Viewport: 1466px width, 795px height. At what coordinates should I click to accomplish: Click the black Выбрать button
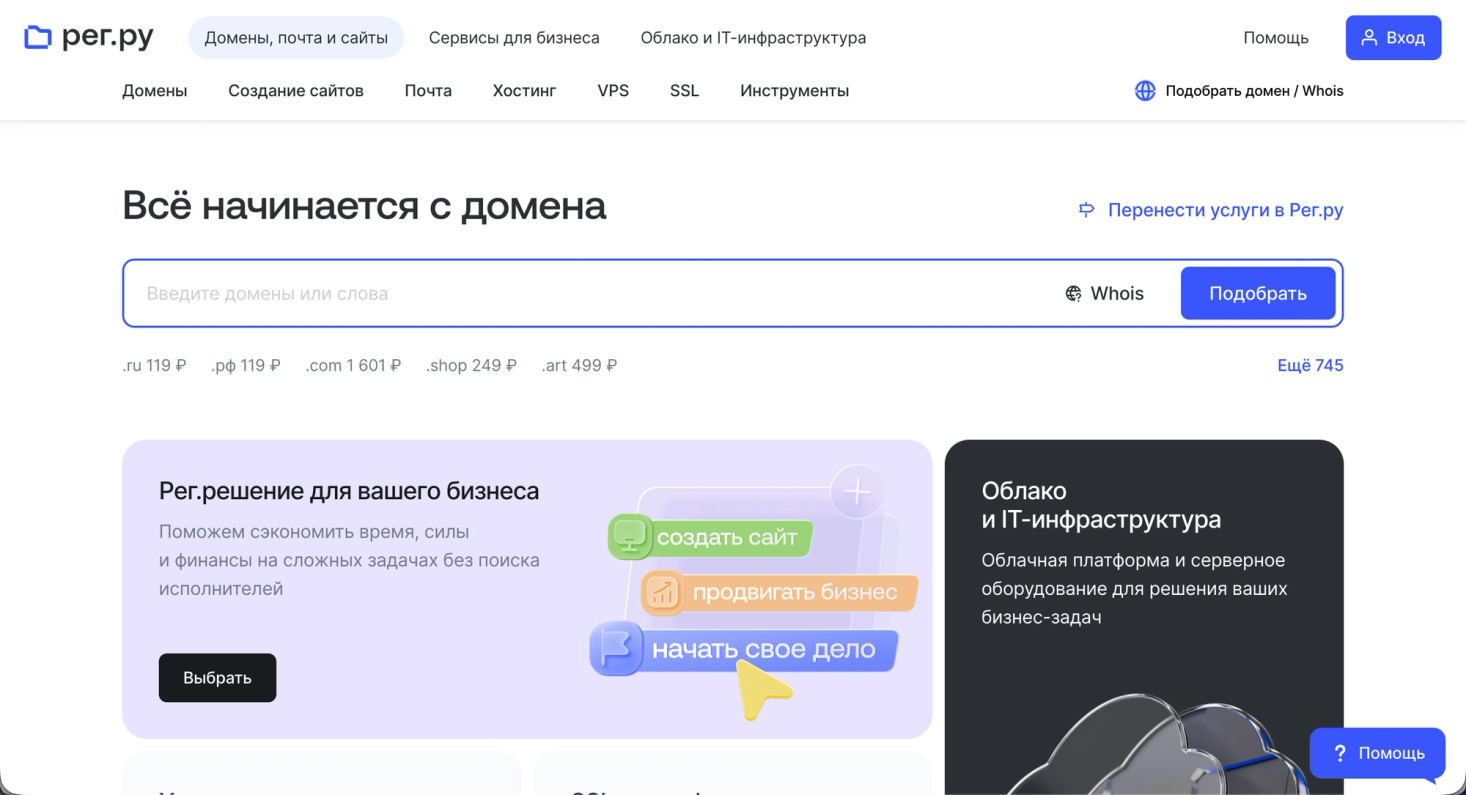pyautogui.click(x=217, y=678)
